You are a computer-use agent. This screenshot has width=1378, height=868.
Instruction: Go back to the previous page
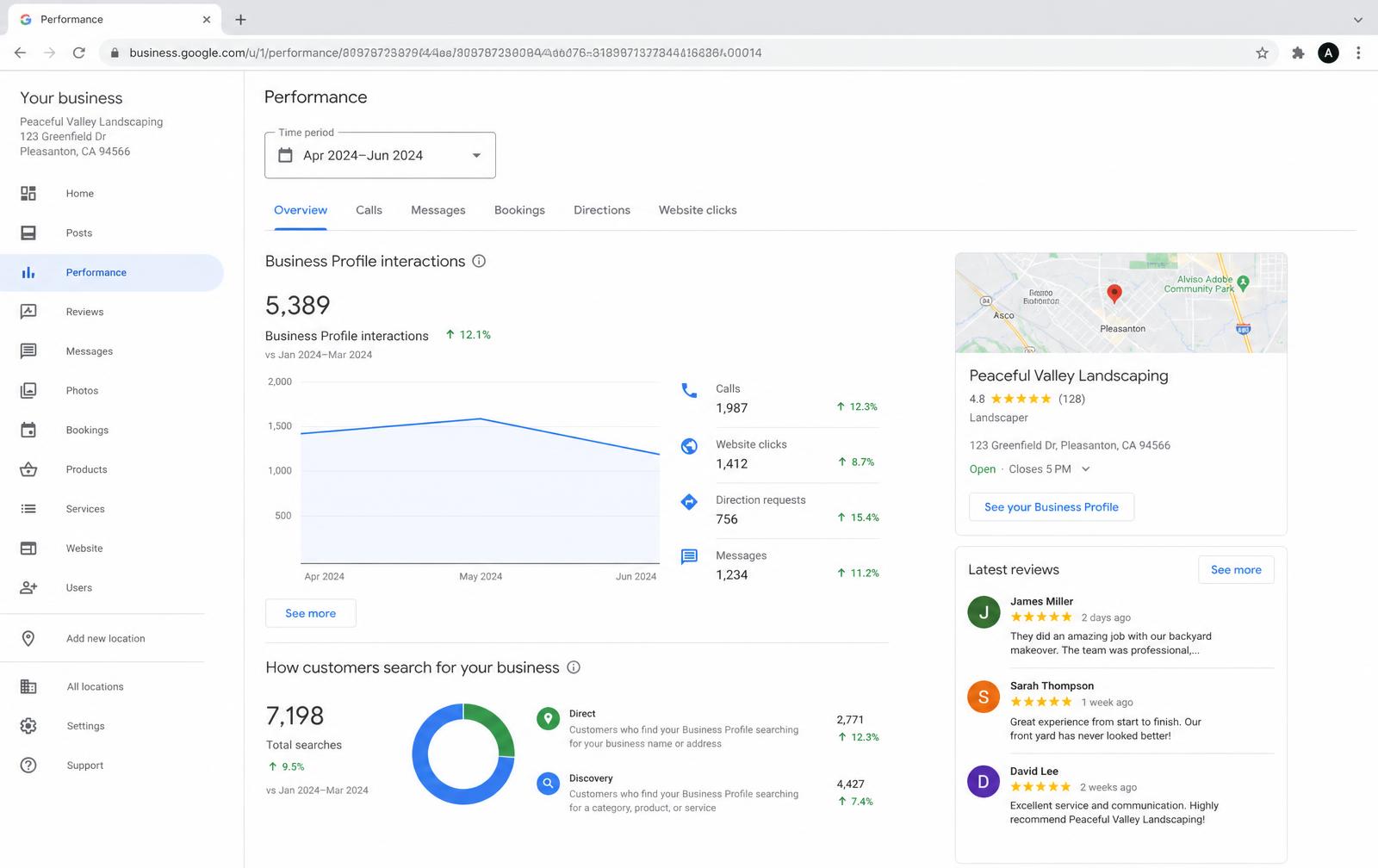coord(21,53)
